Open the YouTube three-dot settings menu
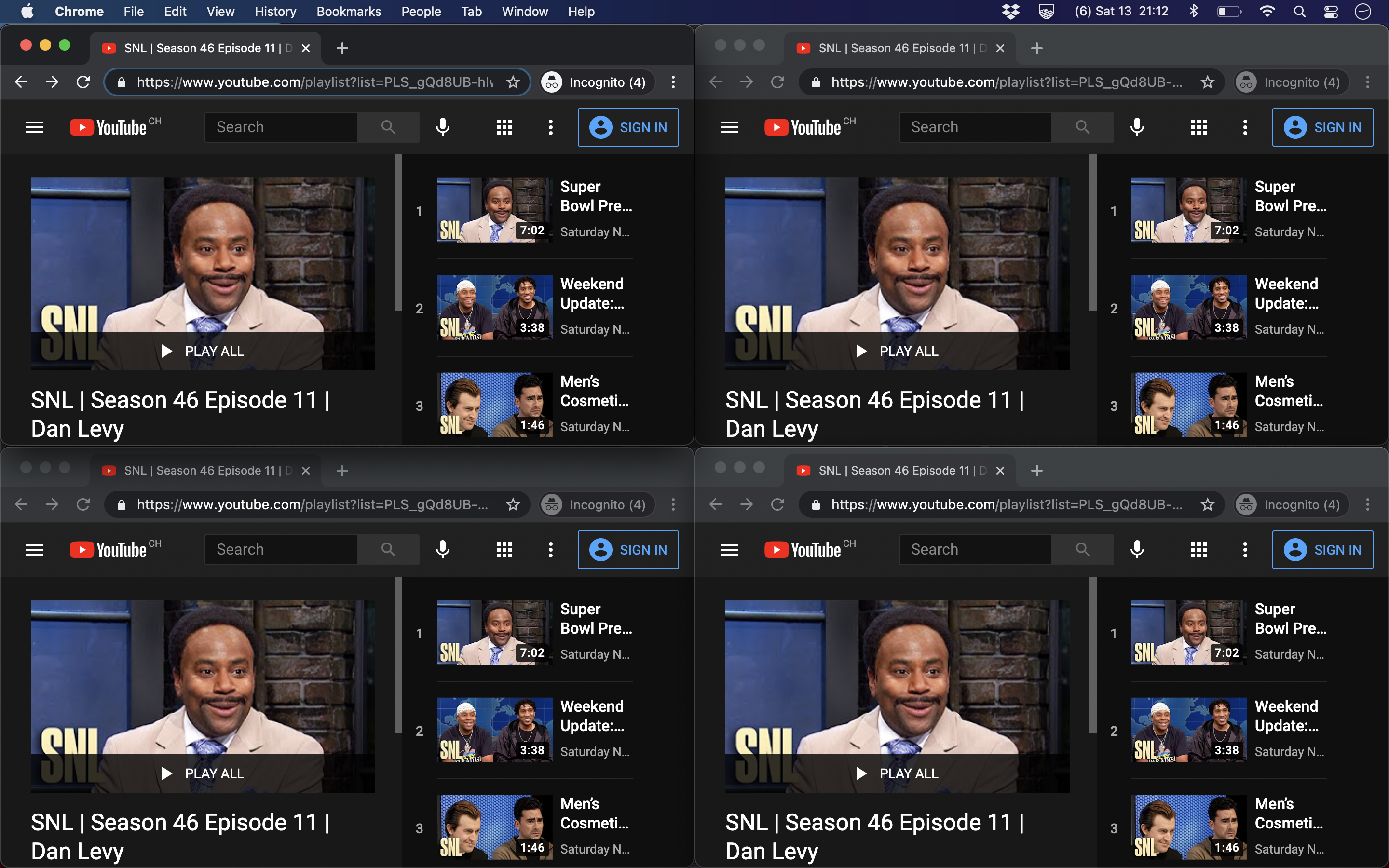Viewport: 1389px width, 868px height. tap(549, 127)
